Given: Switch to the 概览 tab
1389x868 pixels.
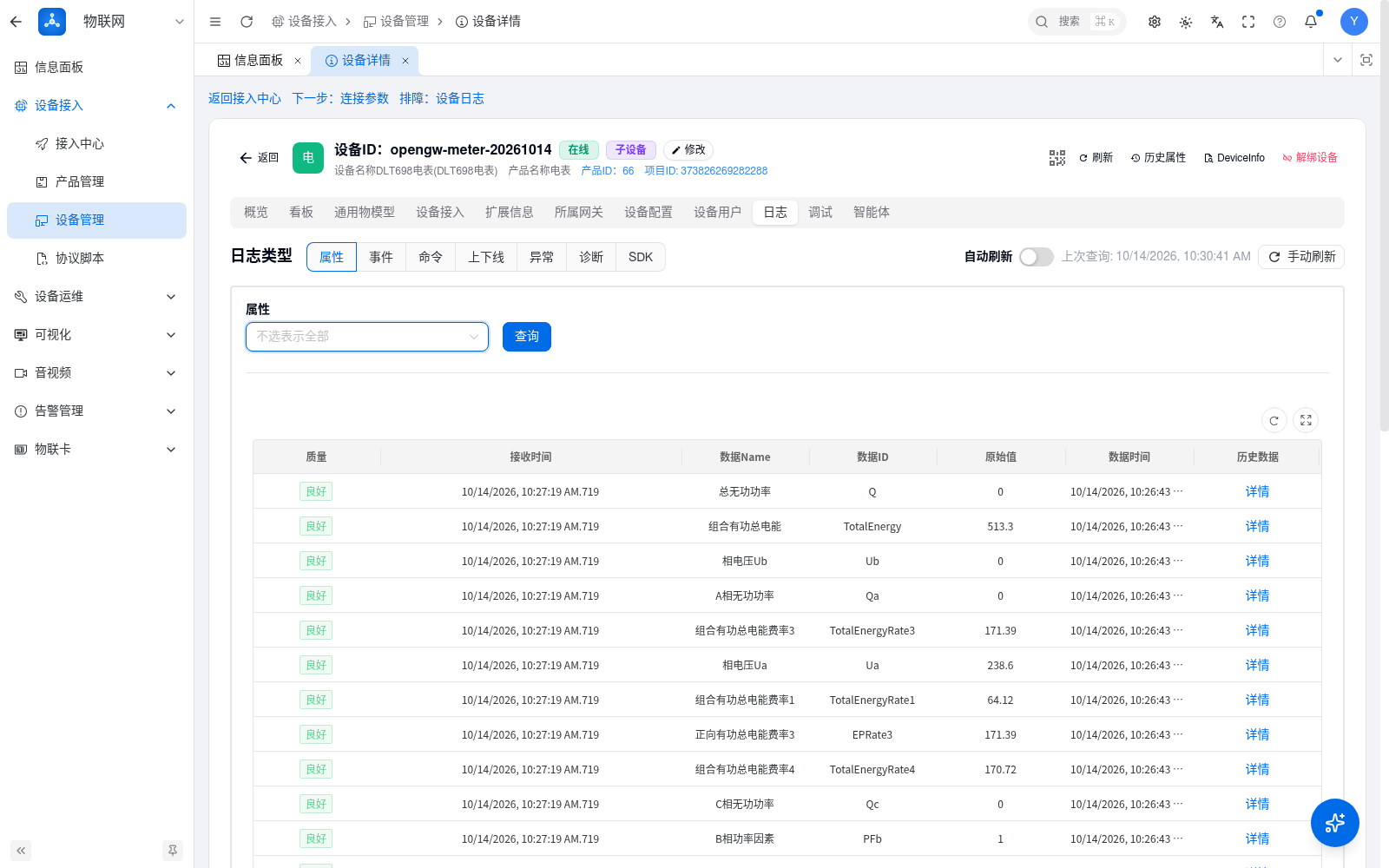Looking at the screenshot, I should pos(256,213).
